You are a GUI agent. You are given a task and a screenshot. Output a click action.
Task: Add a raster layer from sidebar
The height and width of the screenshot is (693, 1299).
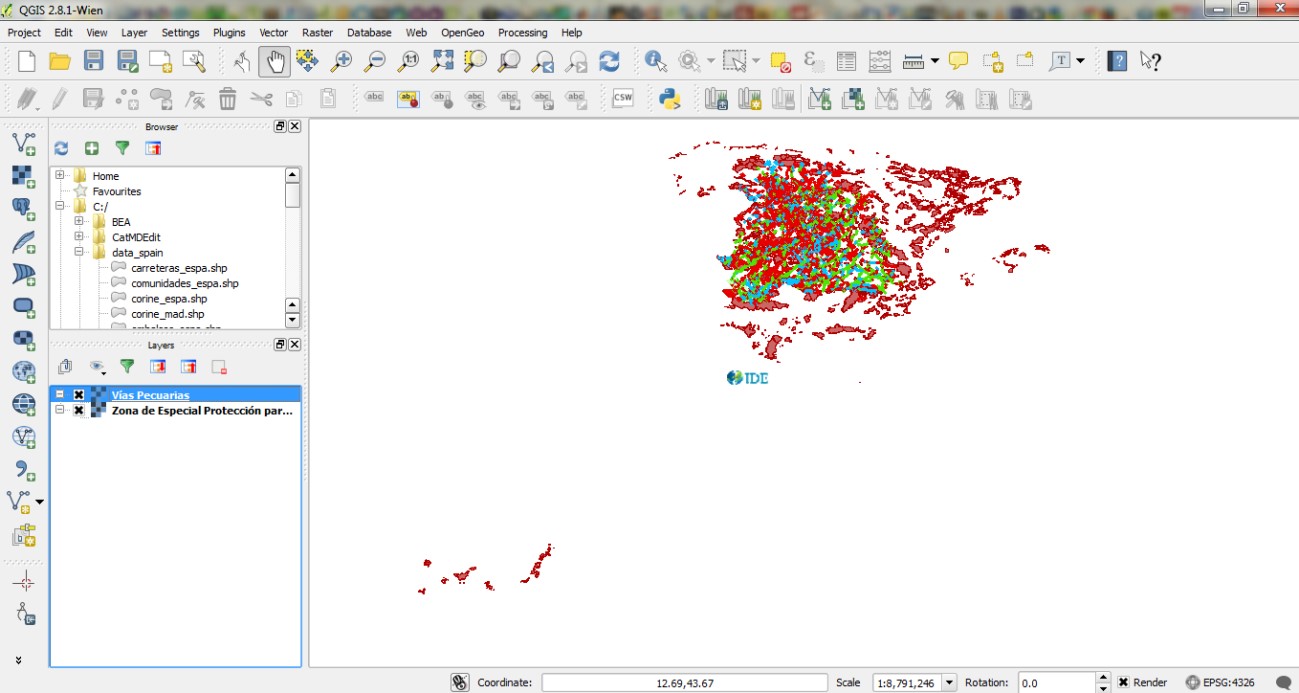(x=23, y=177)
